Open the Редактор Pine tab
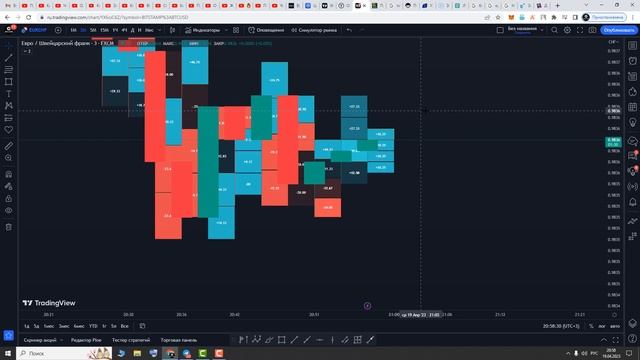Viewport: 640px width, 360px height. (x=86, y=340)
